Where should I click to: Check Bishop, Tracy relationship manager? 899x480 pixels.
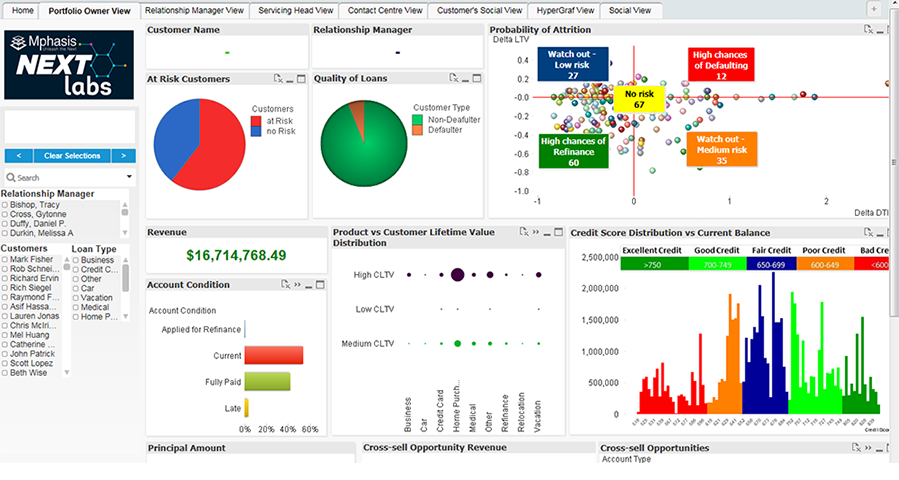click(5, 205)
